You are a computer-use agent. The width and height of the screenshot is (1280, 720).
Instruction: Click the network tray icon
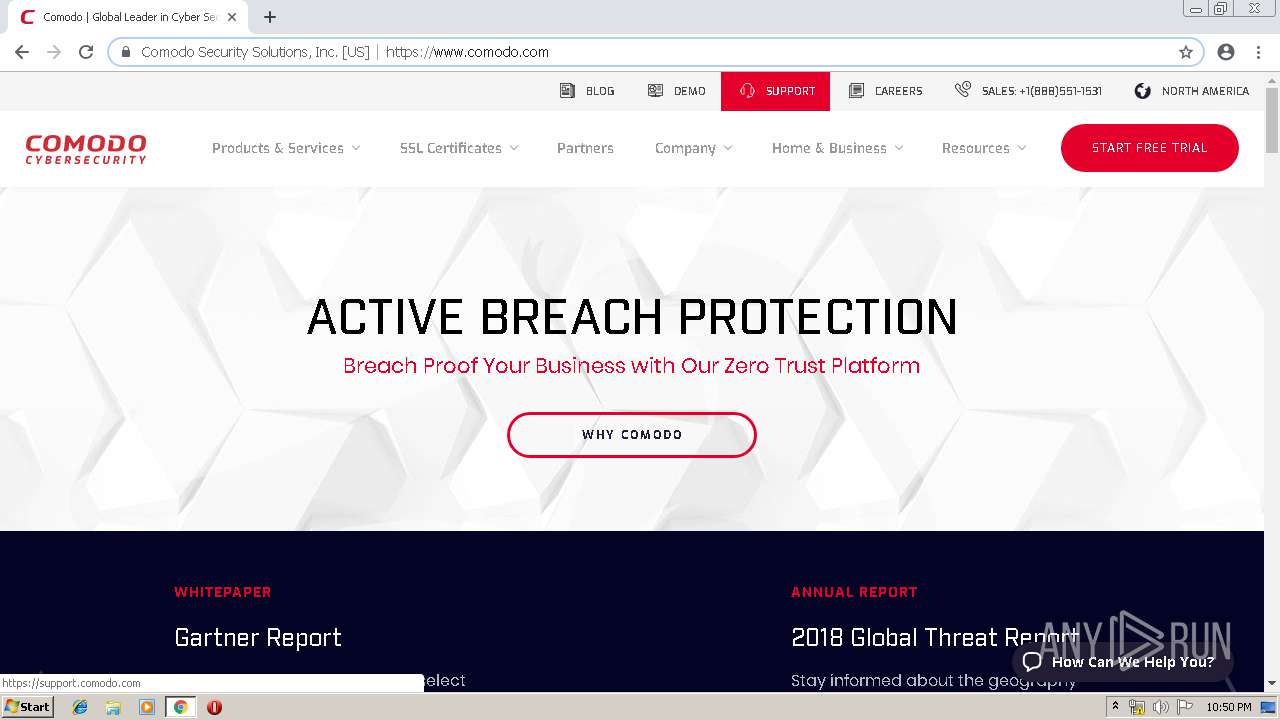[1137, 707]
